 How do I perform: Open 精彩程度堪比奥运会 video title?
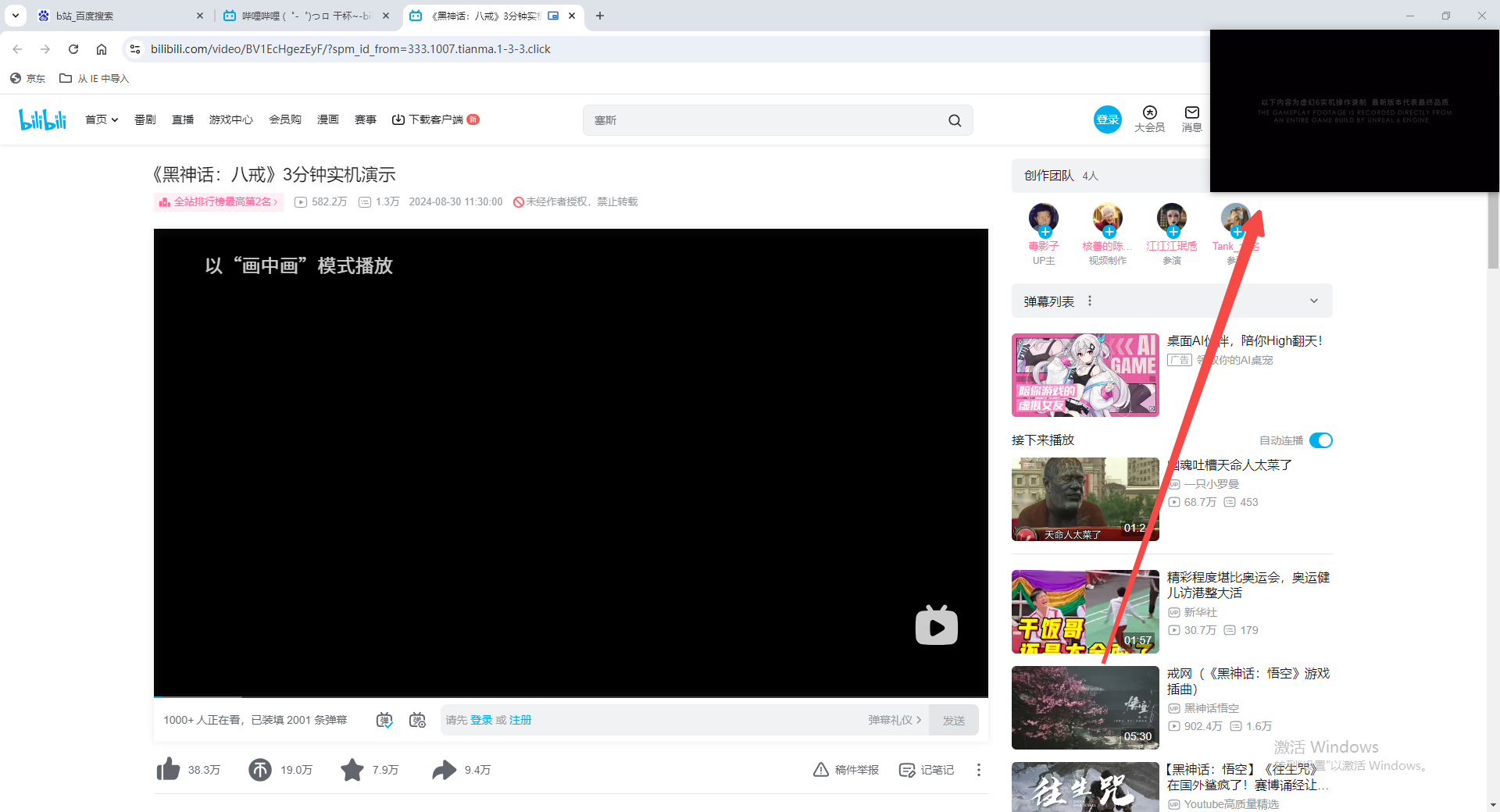tap(1248, 585)
